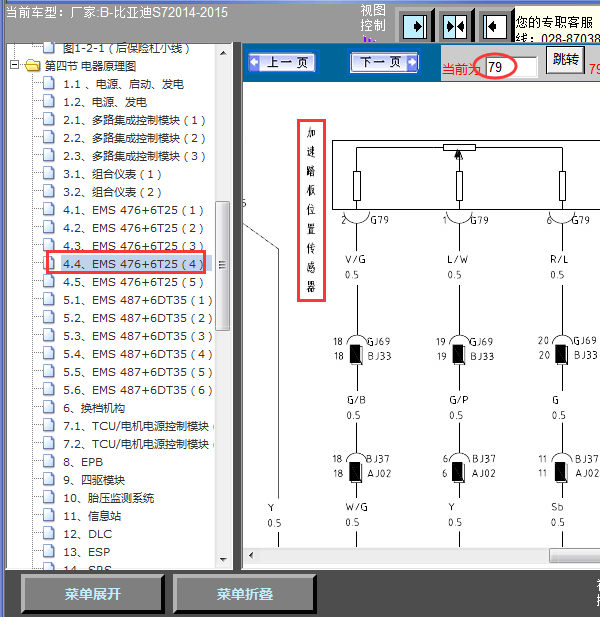Viewport: 600px width, 617px height.
Task: Click the R/L wire color label
Action: pos(559,259)
